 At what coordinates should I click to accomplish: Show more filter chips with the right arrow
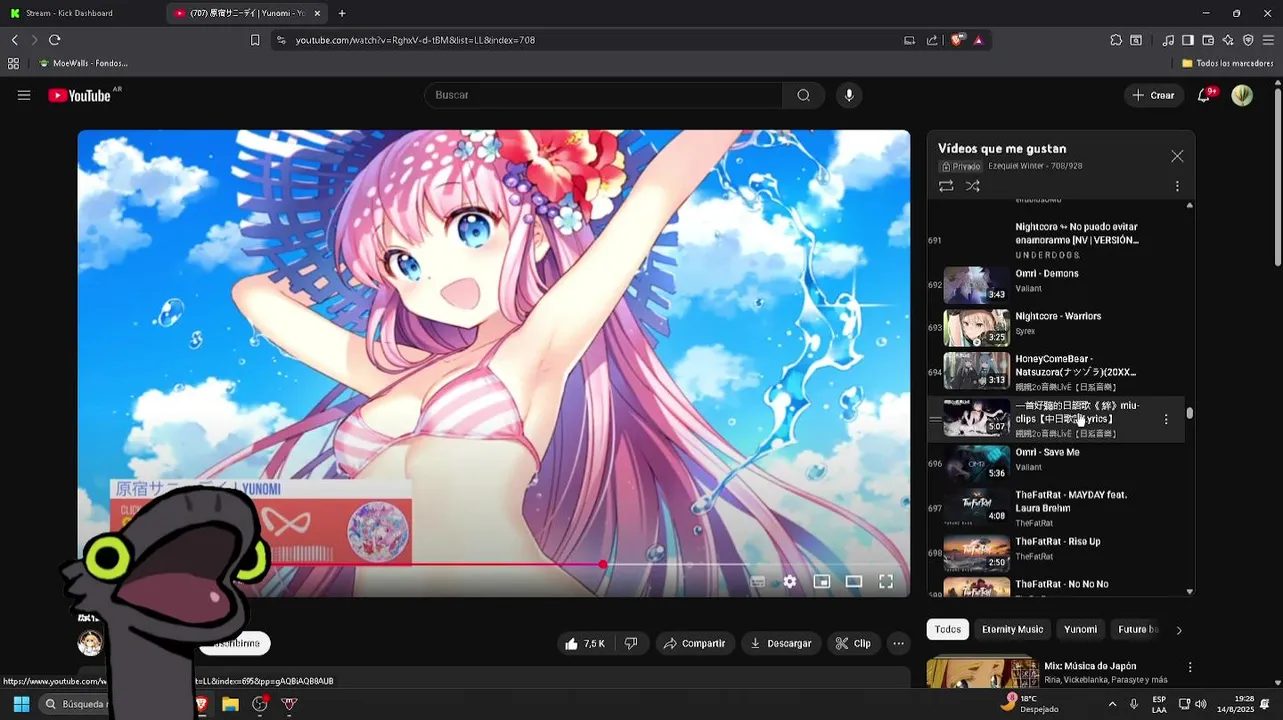1179,630
